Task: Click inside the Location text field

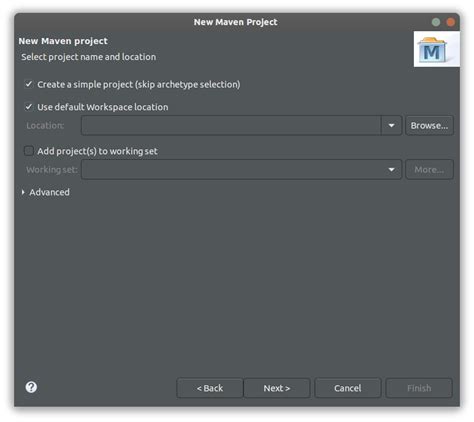Action: 231,125
